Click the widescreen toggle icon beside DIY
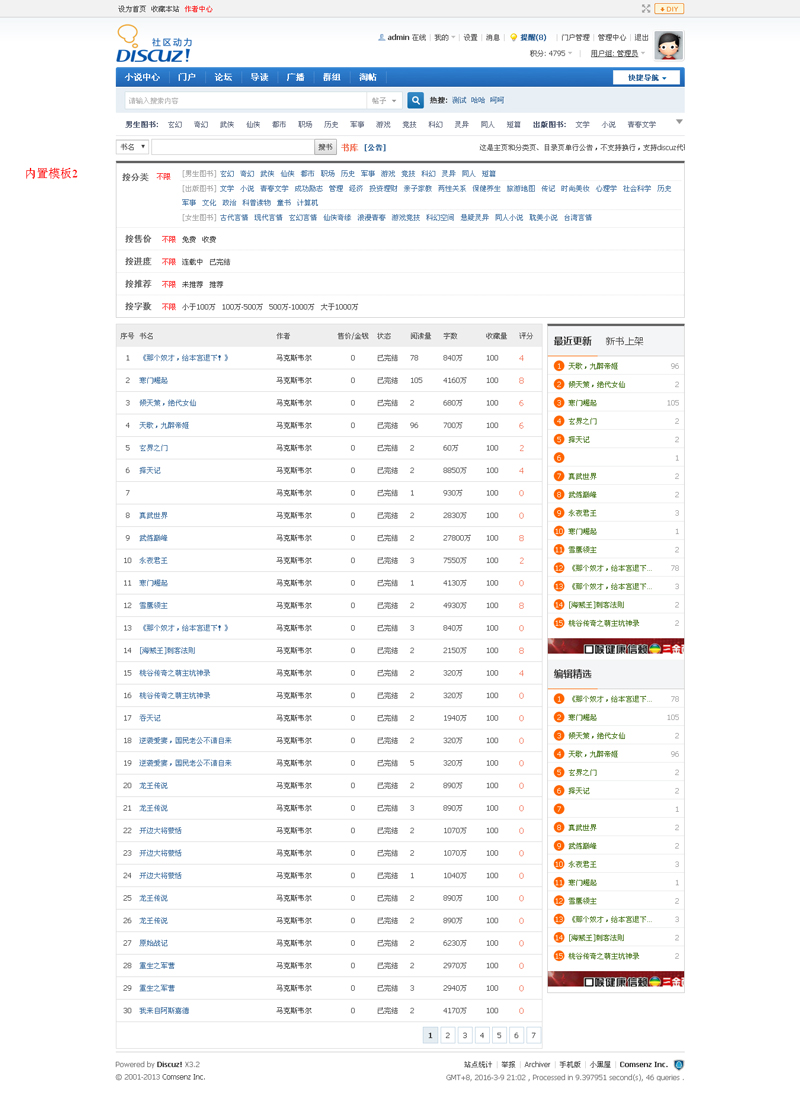This screenshot has height=1113, width=800. point(645,9)
